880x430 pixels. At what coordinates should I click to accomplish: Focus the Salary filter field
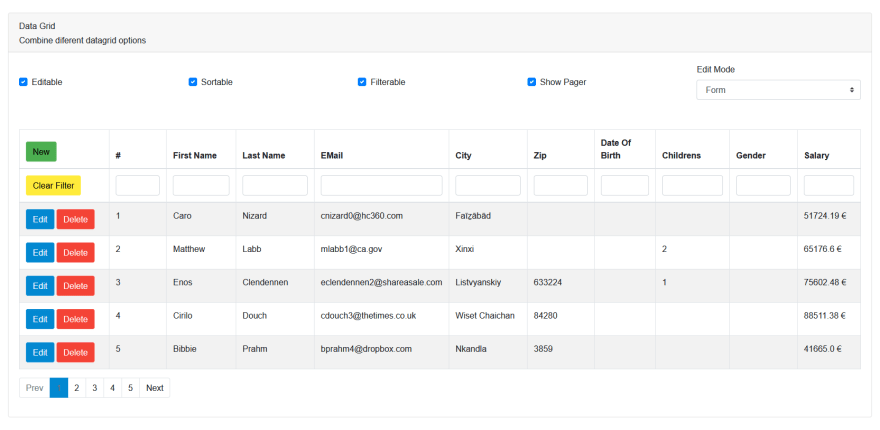pyautogui.click(x=829, y=185)
